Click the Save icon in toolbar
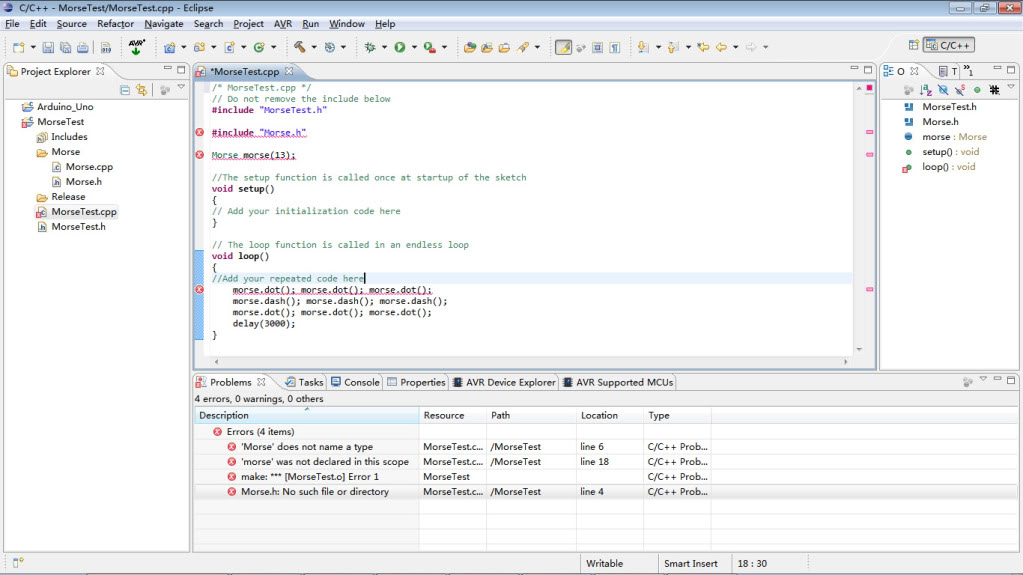This screenshot has height=575, width=1023. pyautogui.click(x=48, y=47)
